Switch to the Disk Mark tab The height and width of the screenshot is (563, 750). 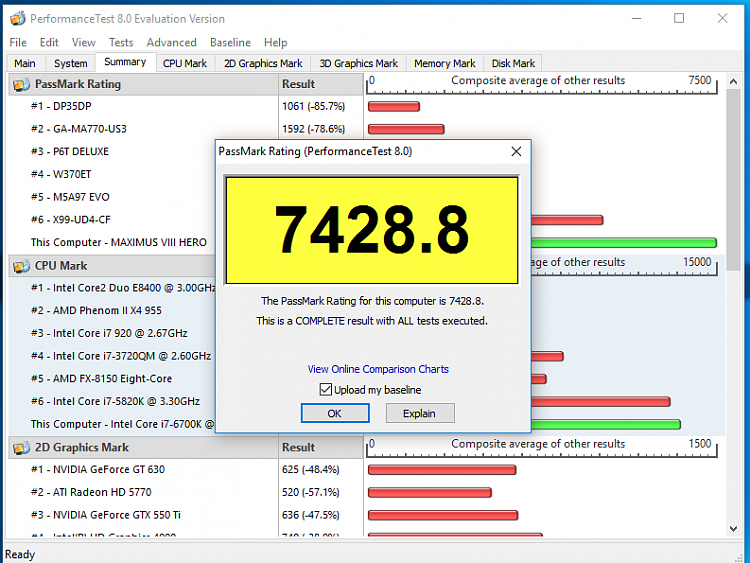513,64
